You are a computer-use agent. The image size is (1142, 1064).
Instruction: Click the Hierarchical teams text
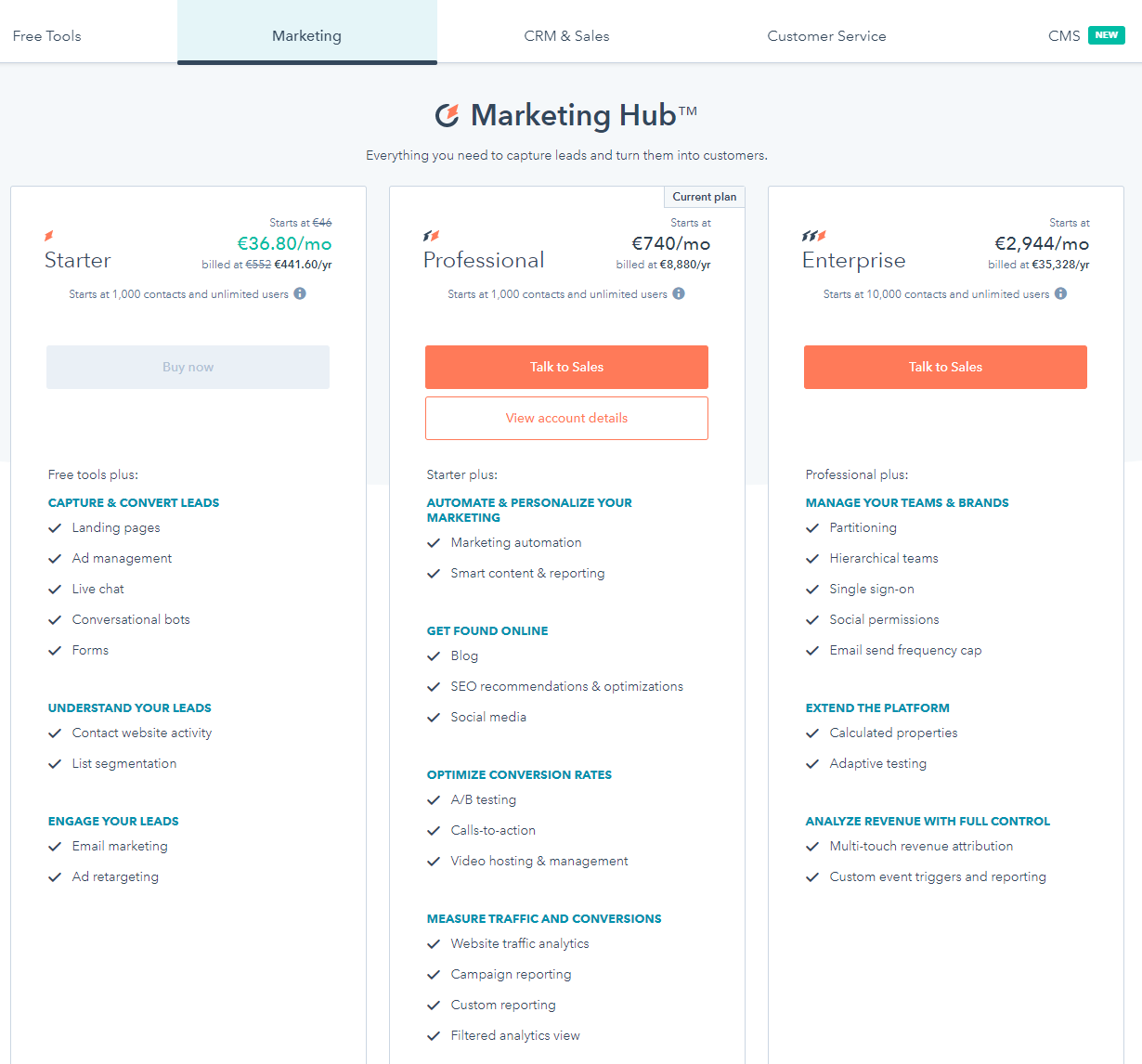point(884,558)
